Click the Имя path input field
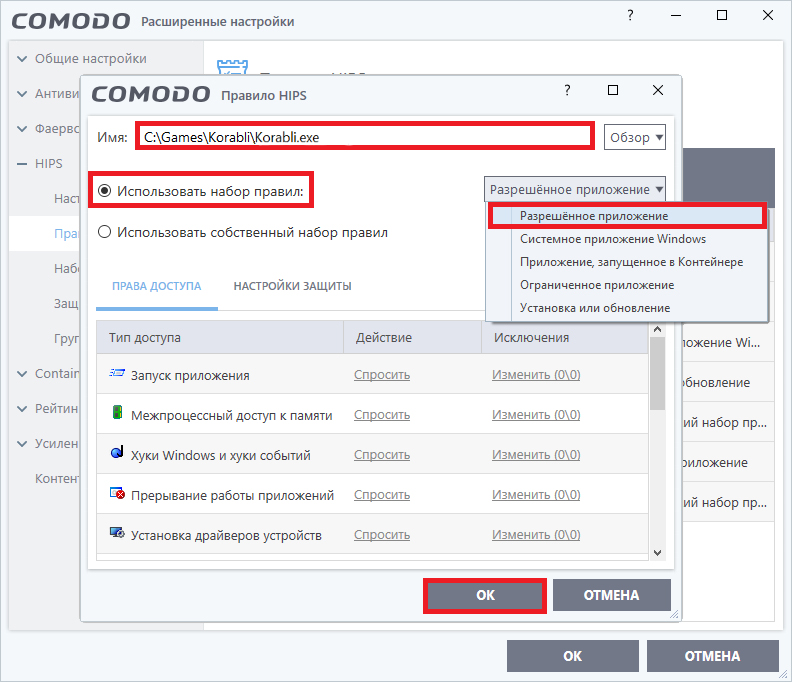Screen dimensions: 792x682 point(364,137)
